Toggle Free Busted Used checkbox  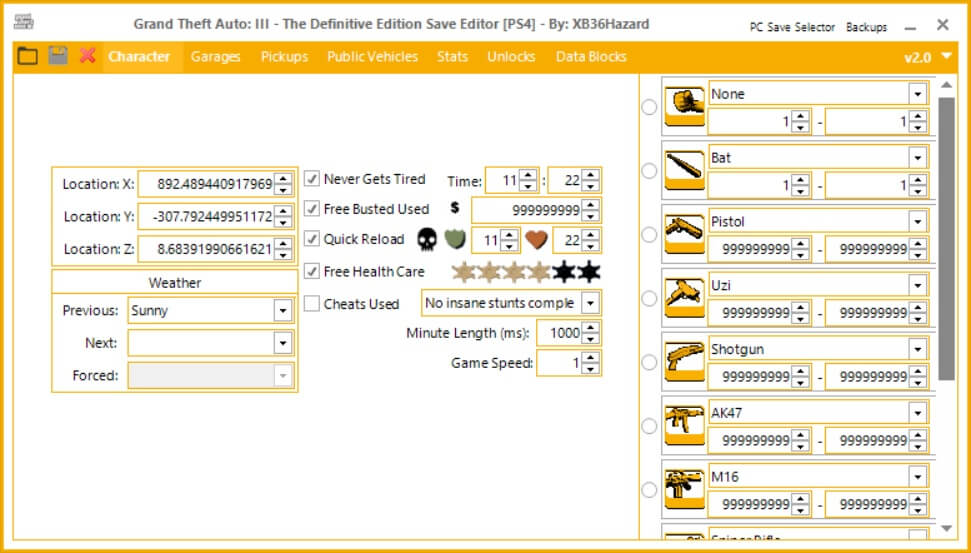(312, 209)
